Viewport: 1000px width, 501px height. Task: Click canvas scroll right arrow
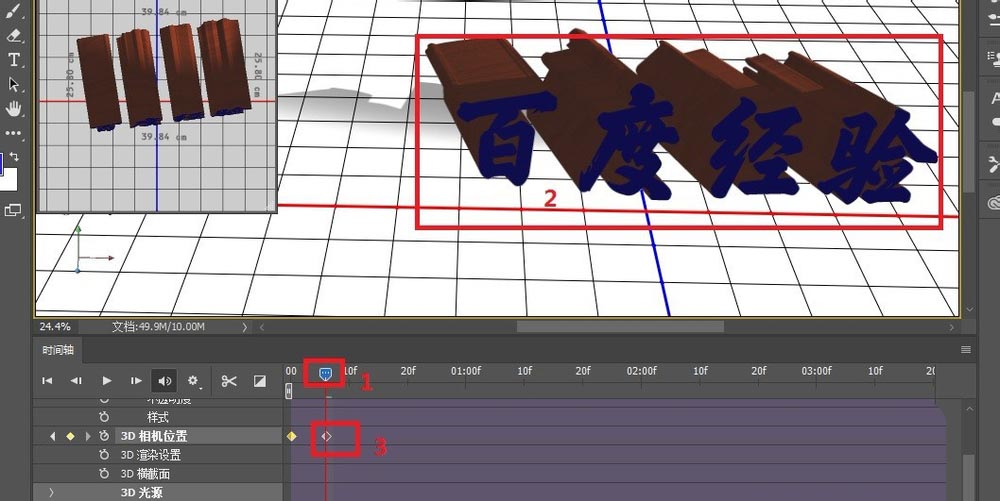click(952, 327)
